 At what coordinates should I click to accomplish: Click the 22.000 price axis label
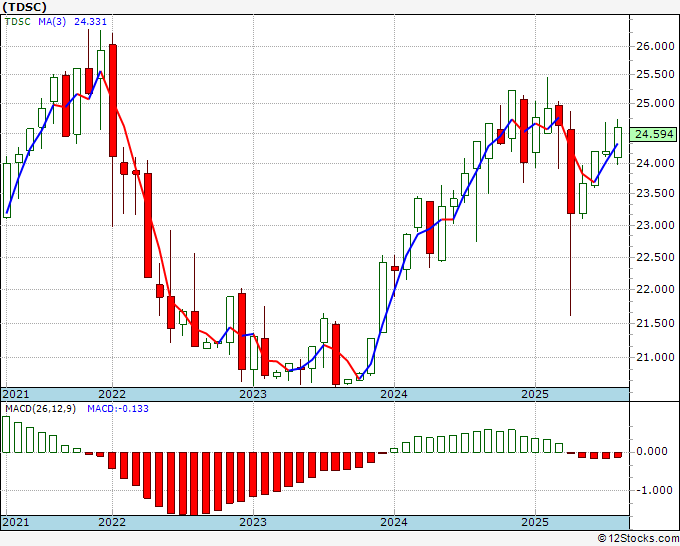coord(655,289)
